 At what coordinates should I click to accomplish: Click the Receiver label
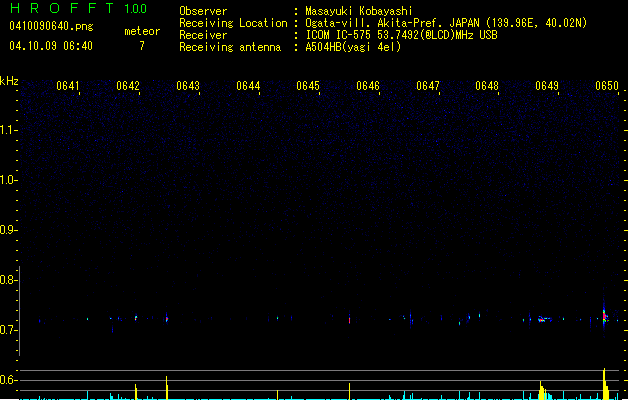(203, 35)
